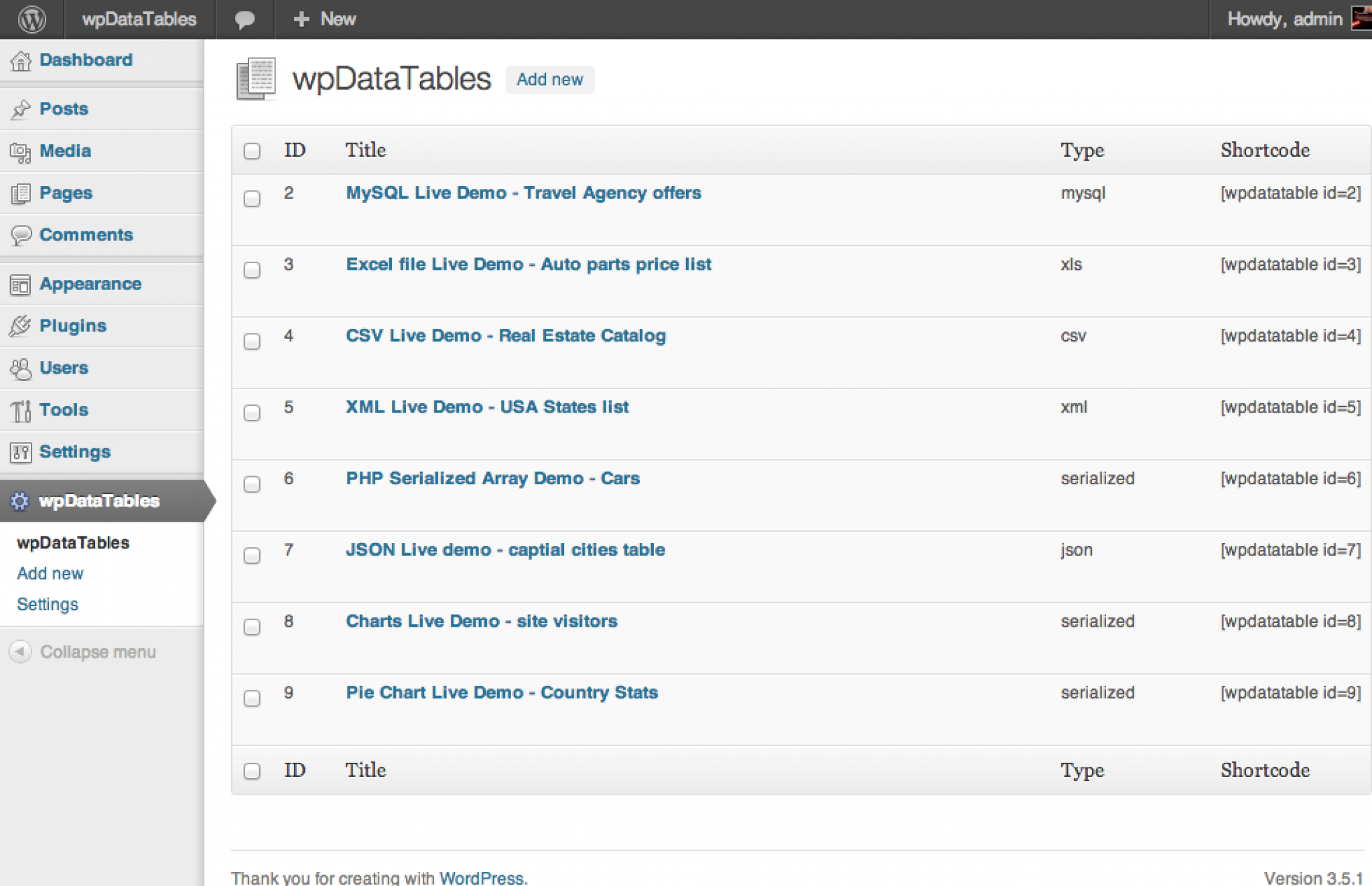
Task: Click the Posts pushpin icon
Action: pyautogui.click(x=21, y=109)
